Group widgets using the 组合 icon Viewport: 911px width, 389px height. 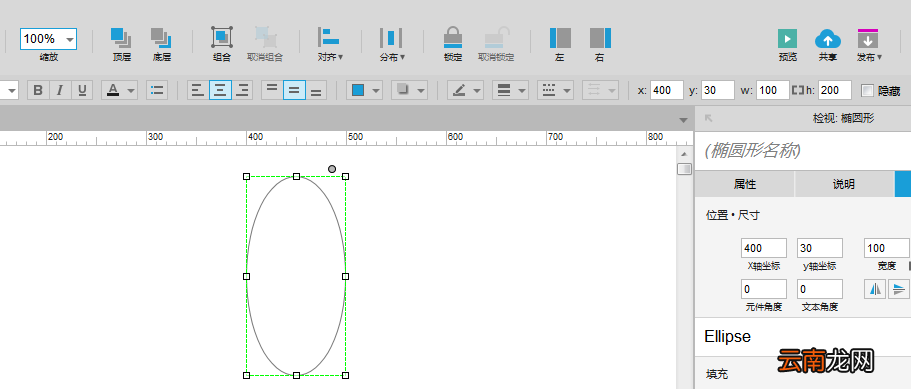222,37
